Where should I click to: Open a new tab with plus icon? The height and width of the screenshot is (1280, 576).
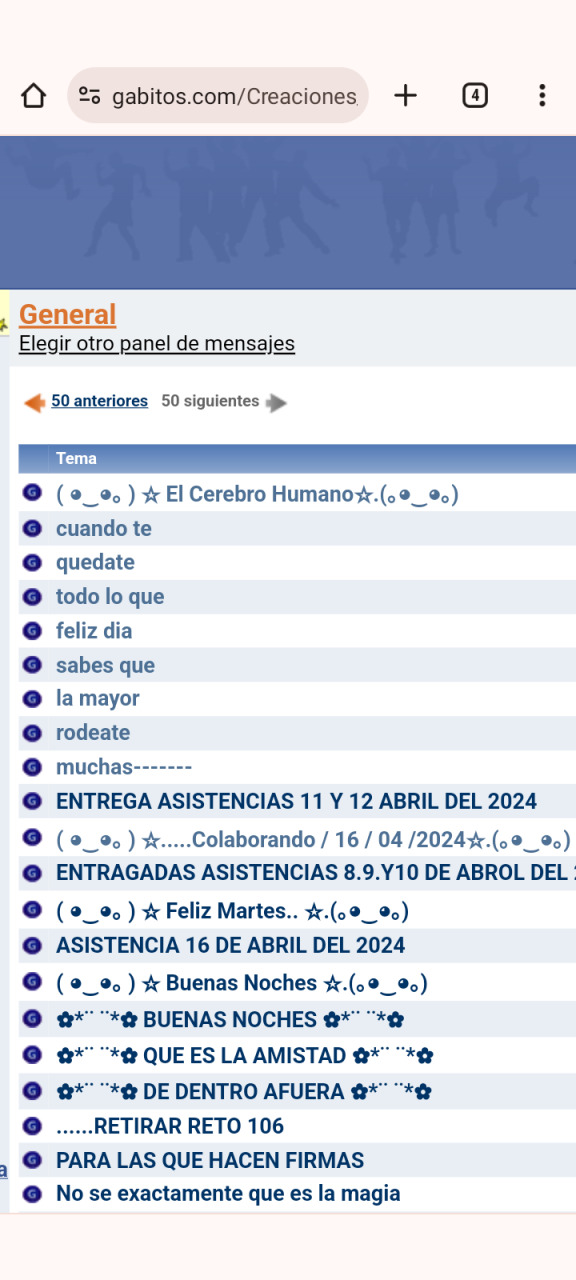405,96
